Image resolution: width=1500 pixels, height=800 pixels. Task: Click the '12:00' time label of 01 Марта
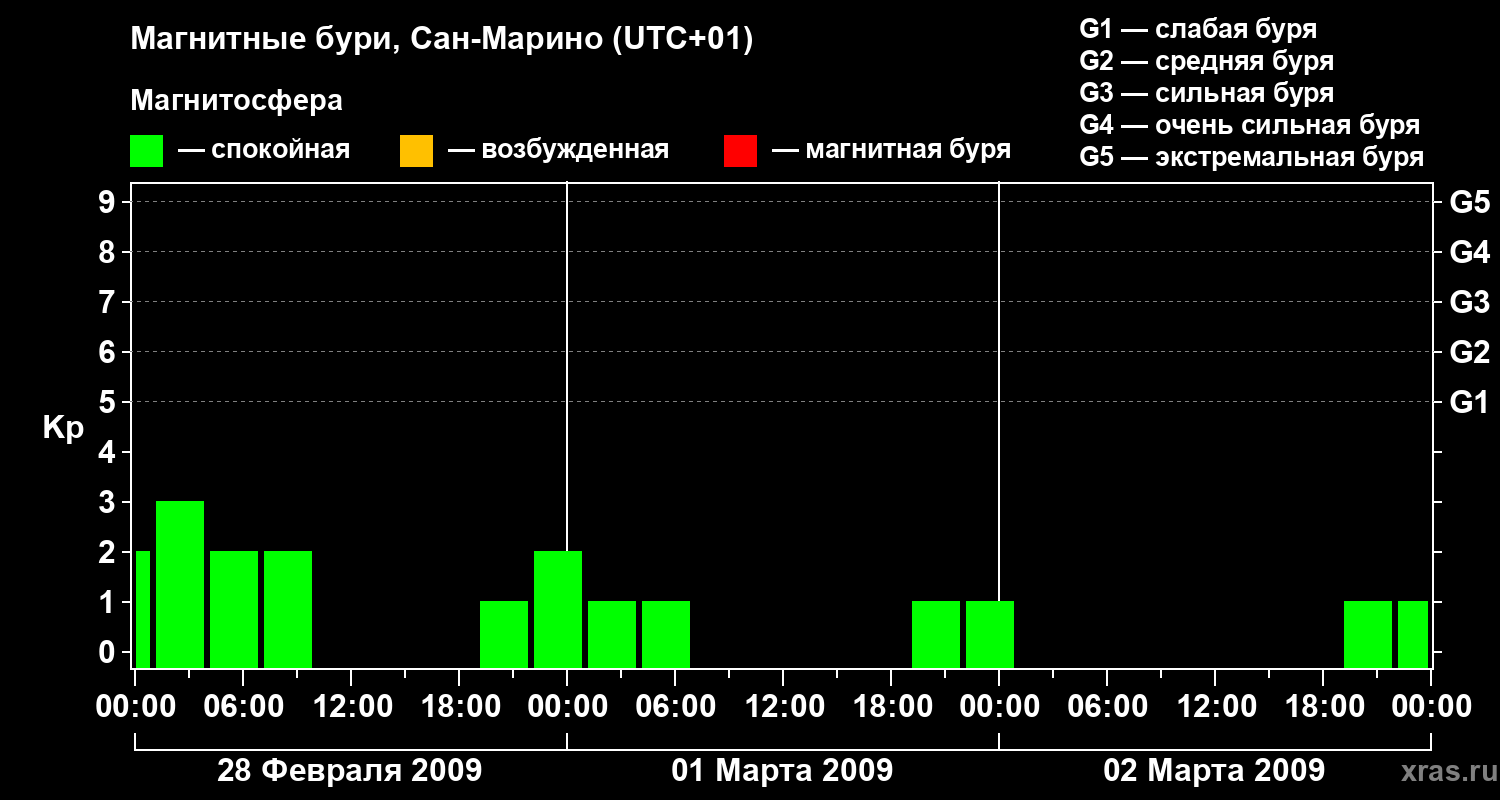[783, 707]
